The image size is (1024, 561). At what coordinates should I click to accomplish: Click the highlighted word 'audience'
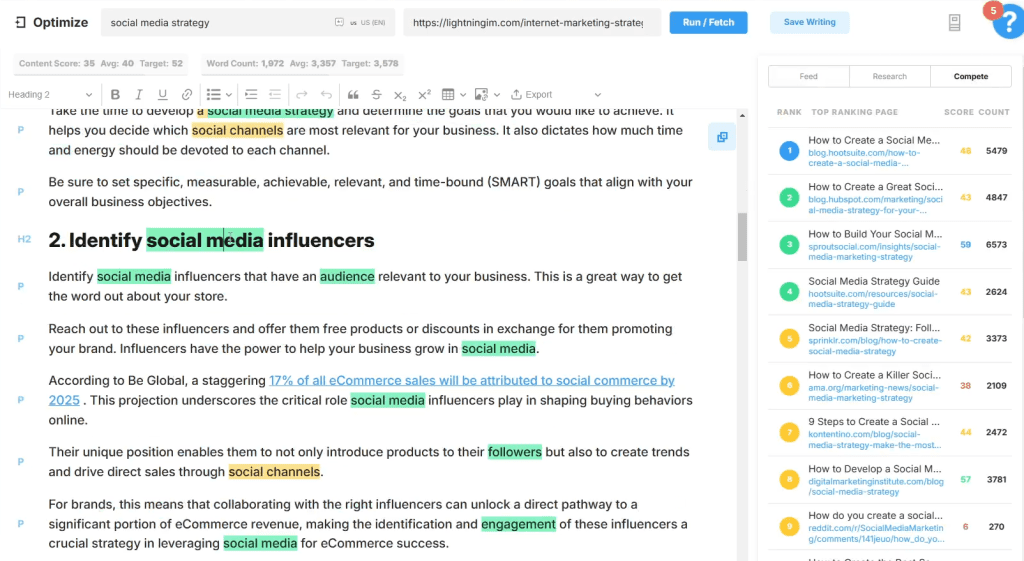click(347, 277)
